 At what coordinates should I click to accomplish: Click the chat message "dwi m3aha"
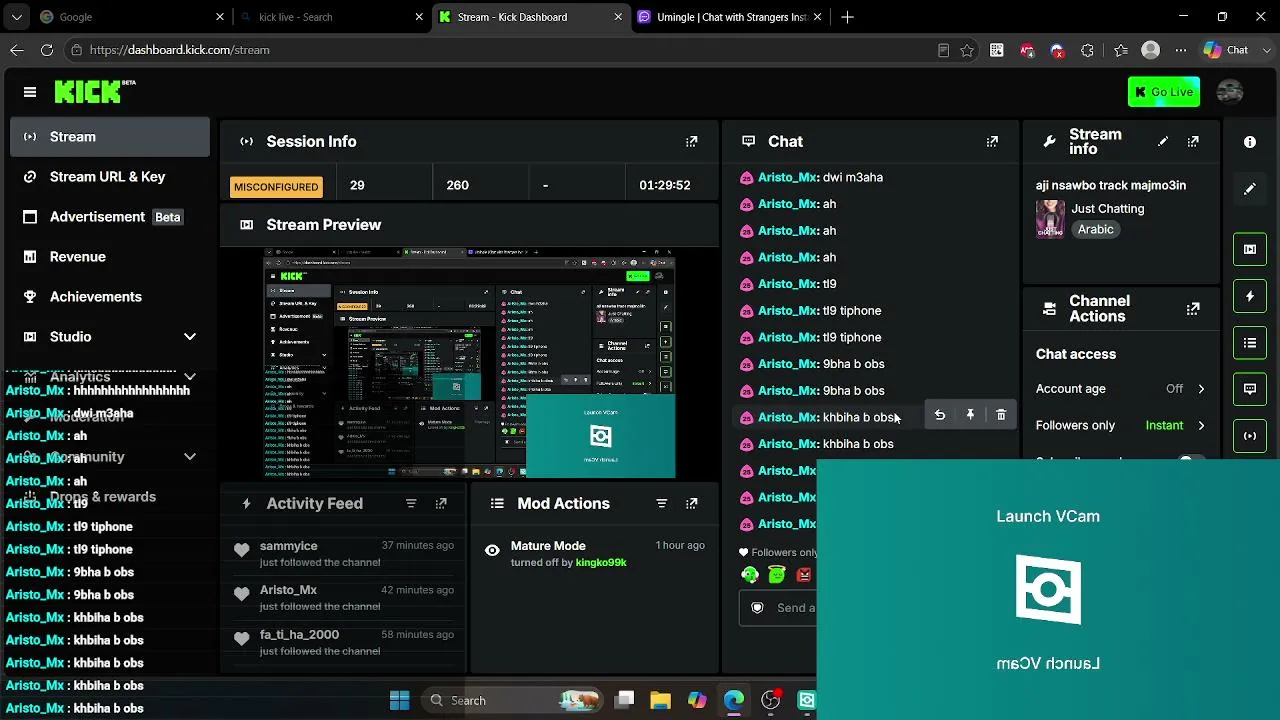click(852, 177)
